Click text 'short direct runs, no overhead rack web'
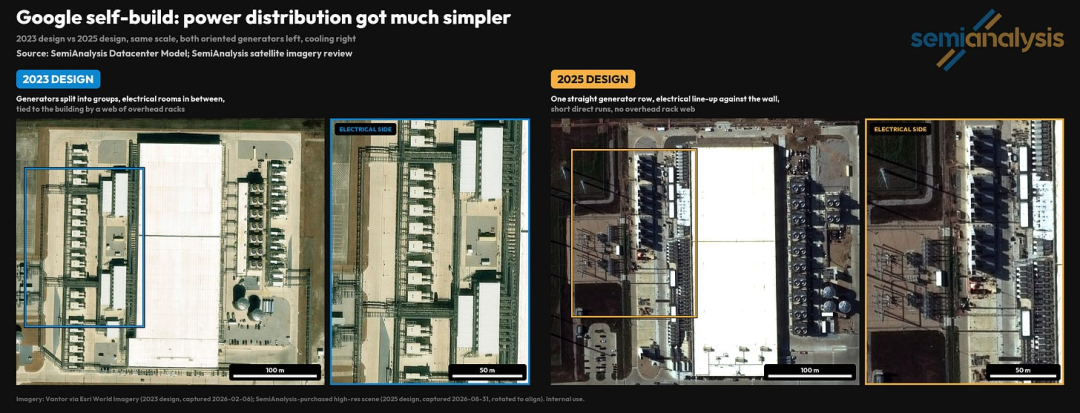The image size is (1080, 413). 624,109
